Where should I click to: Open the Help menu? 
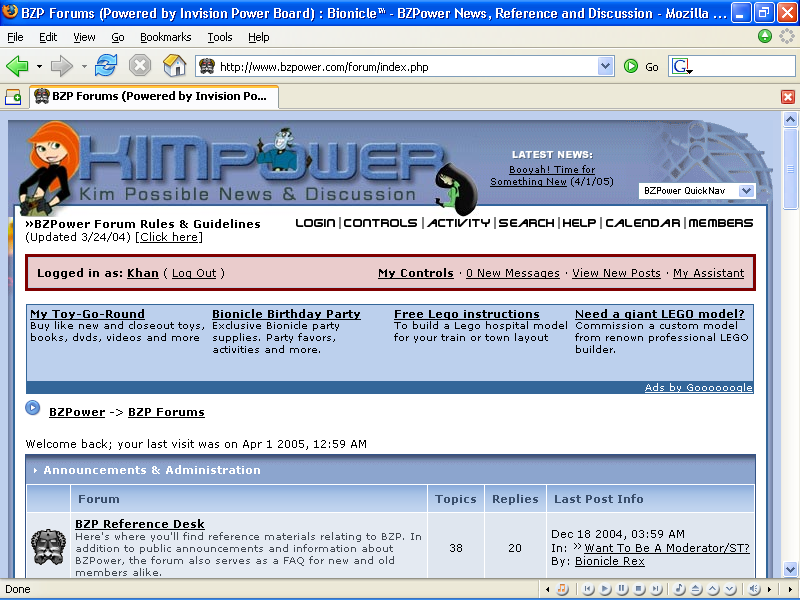[x=259, y=37]
